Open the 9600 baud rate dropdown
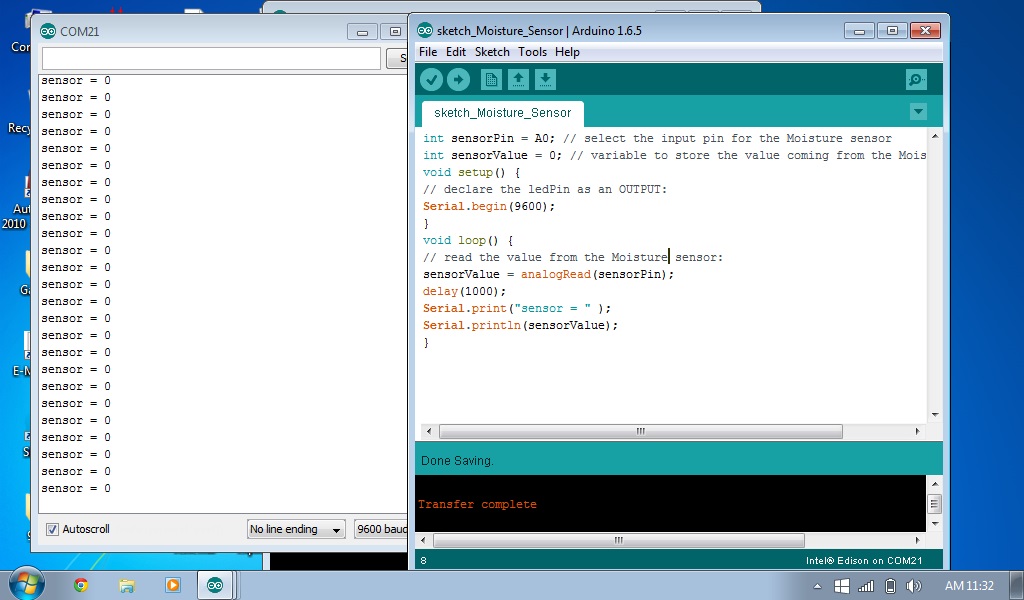The width and height of the screenshot is (1024, 600). click(x=381, y=529)
